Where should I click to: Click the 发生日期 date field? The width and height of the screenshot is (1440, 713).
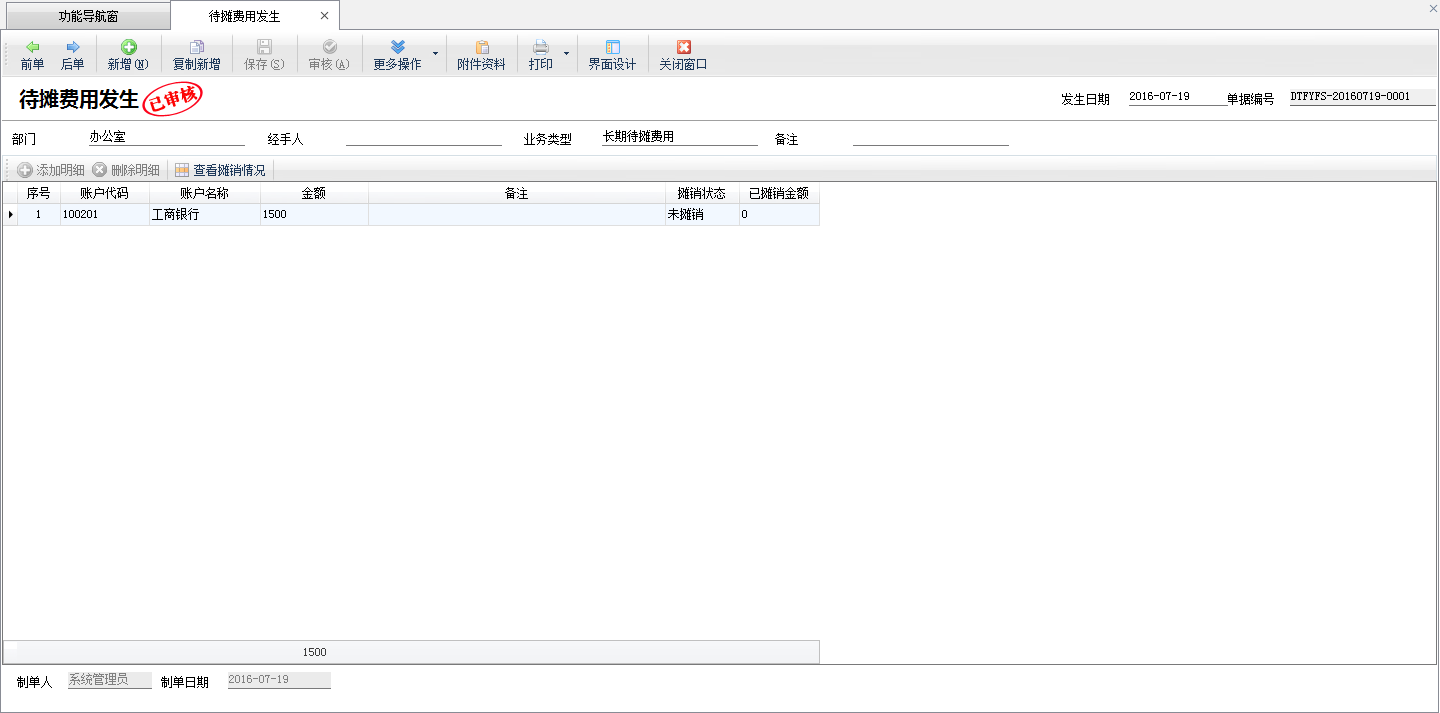click(1176, 97)
